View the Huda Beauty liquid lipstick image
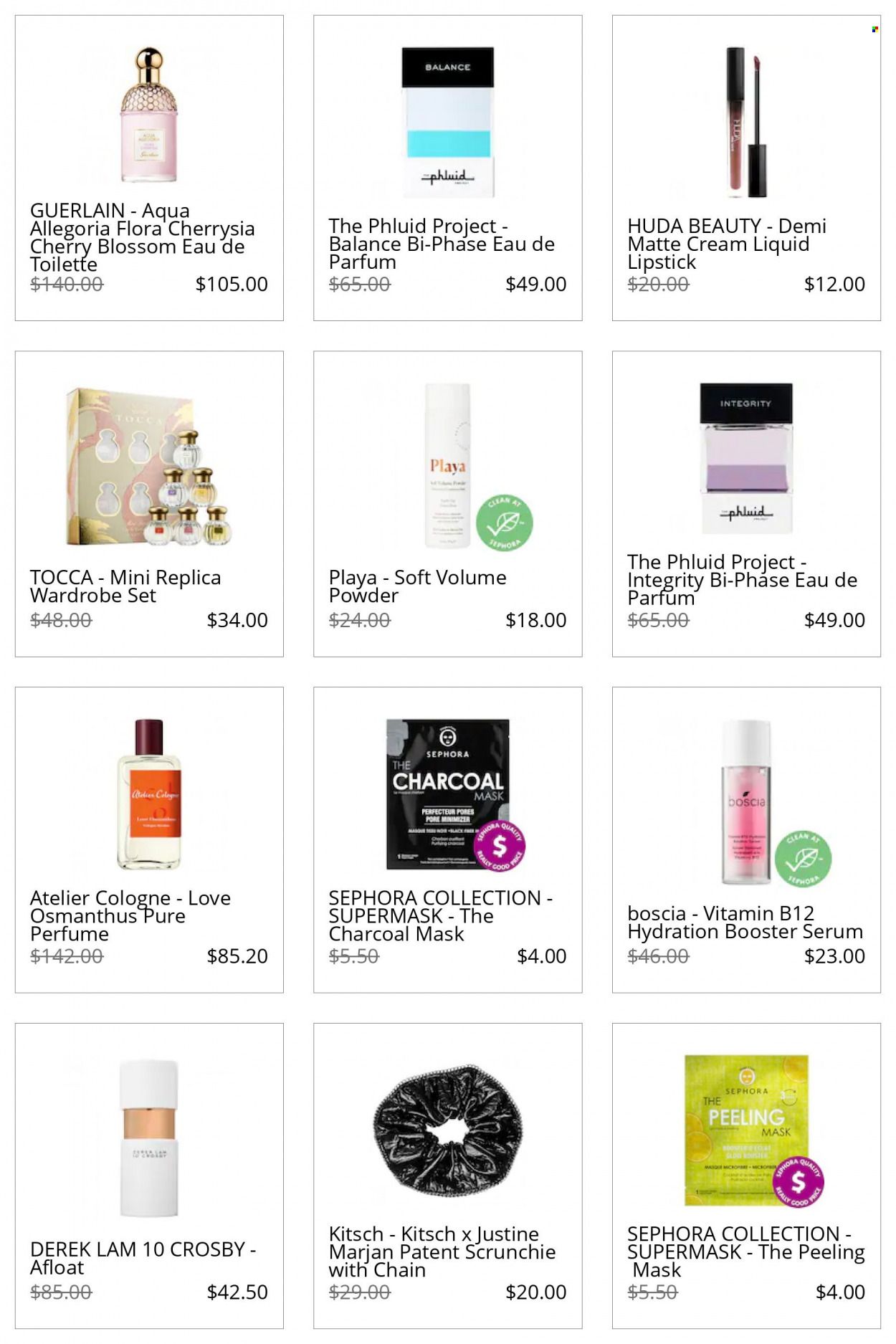 pos(746,123)
